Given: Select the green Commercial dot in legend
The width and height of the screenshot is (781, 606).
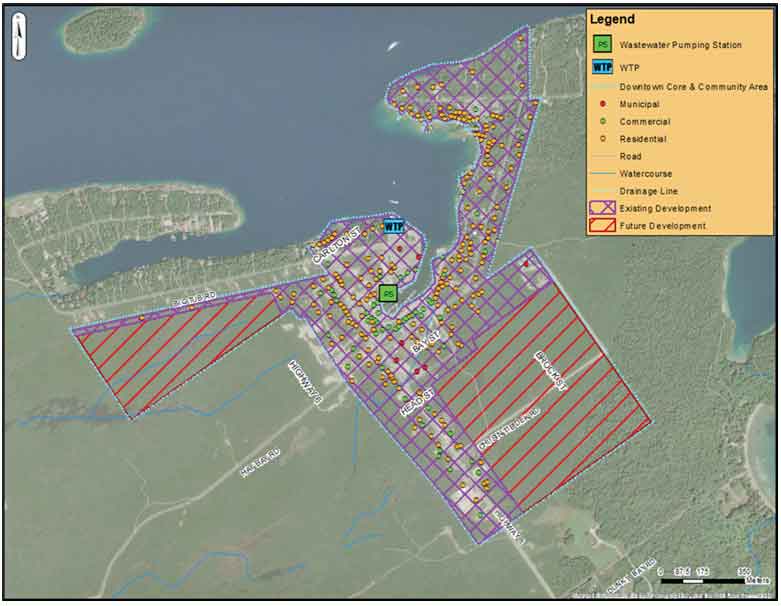Looking at the screenshot, I should [x=602, y=121].
